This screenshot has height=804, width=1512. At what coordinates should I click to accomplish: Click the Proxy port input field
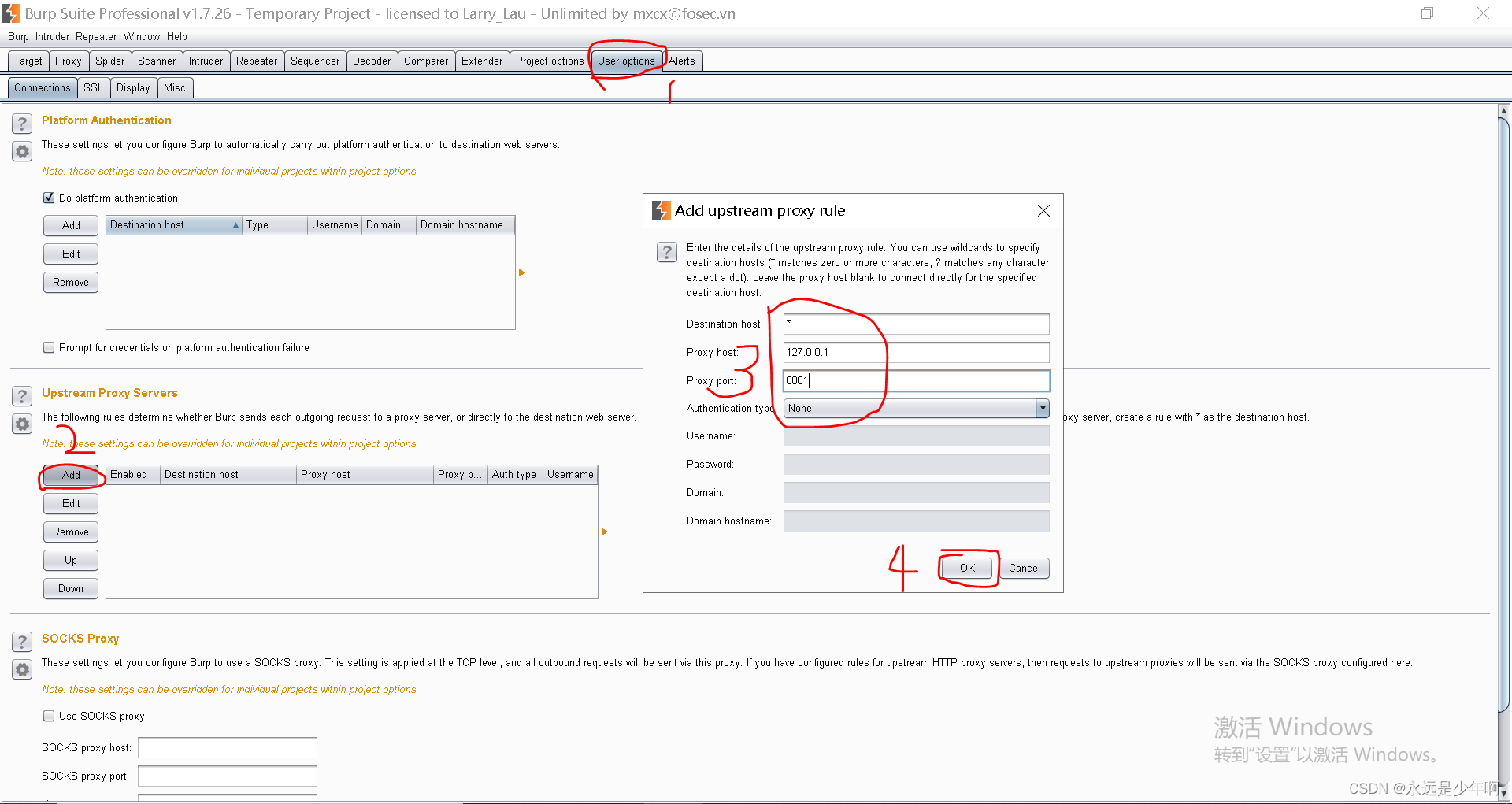pyautogui.click(x=917, y=380)
